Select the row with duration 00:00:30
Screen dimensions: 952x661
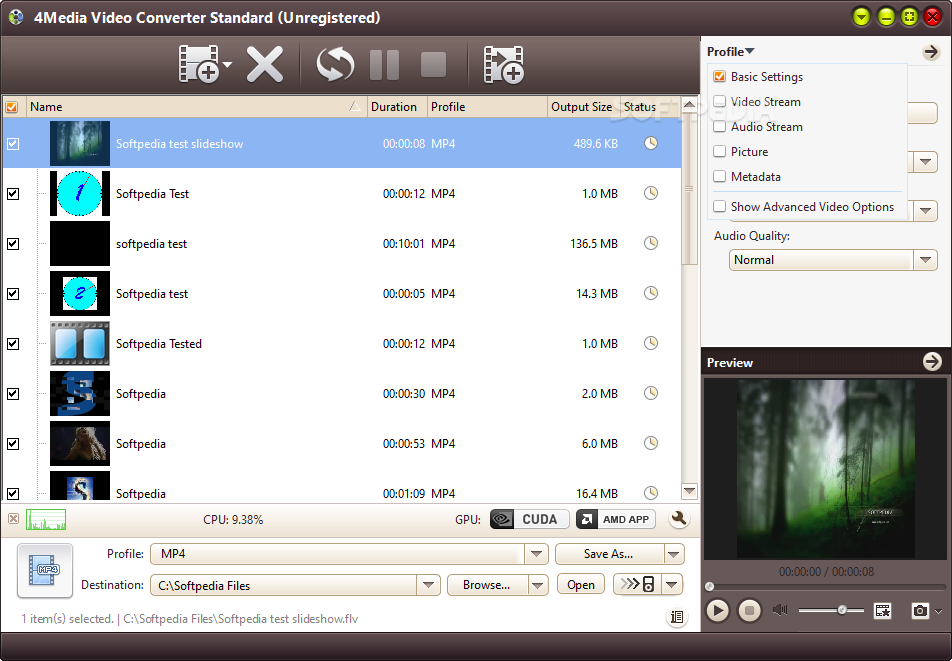click(x=342, y=394)
